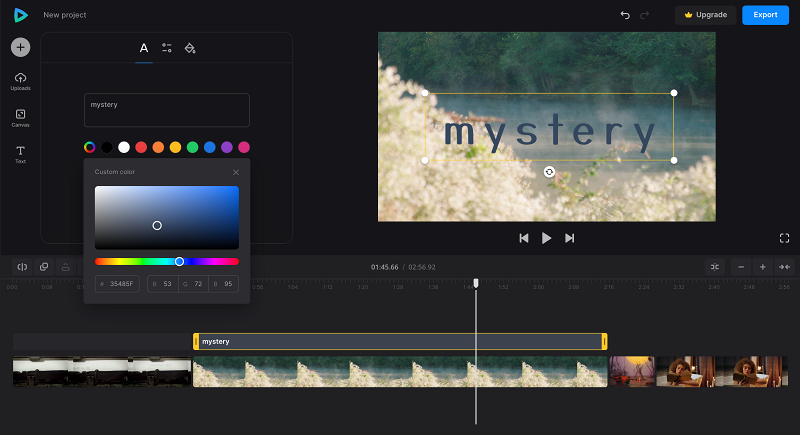
Task: Open the Uploads panel
Action: [20, 82]
